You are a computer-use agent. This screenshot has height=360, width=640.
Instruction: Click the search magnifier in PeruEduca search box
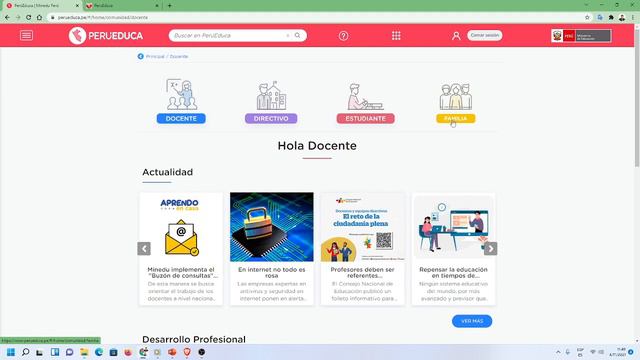coord(298,36)
